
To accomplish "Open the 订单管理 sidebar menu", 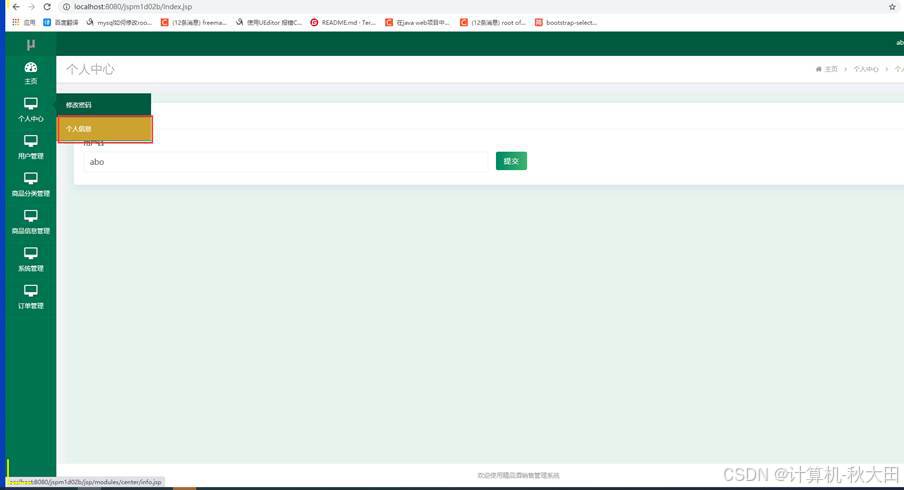I will (31, 297).
